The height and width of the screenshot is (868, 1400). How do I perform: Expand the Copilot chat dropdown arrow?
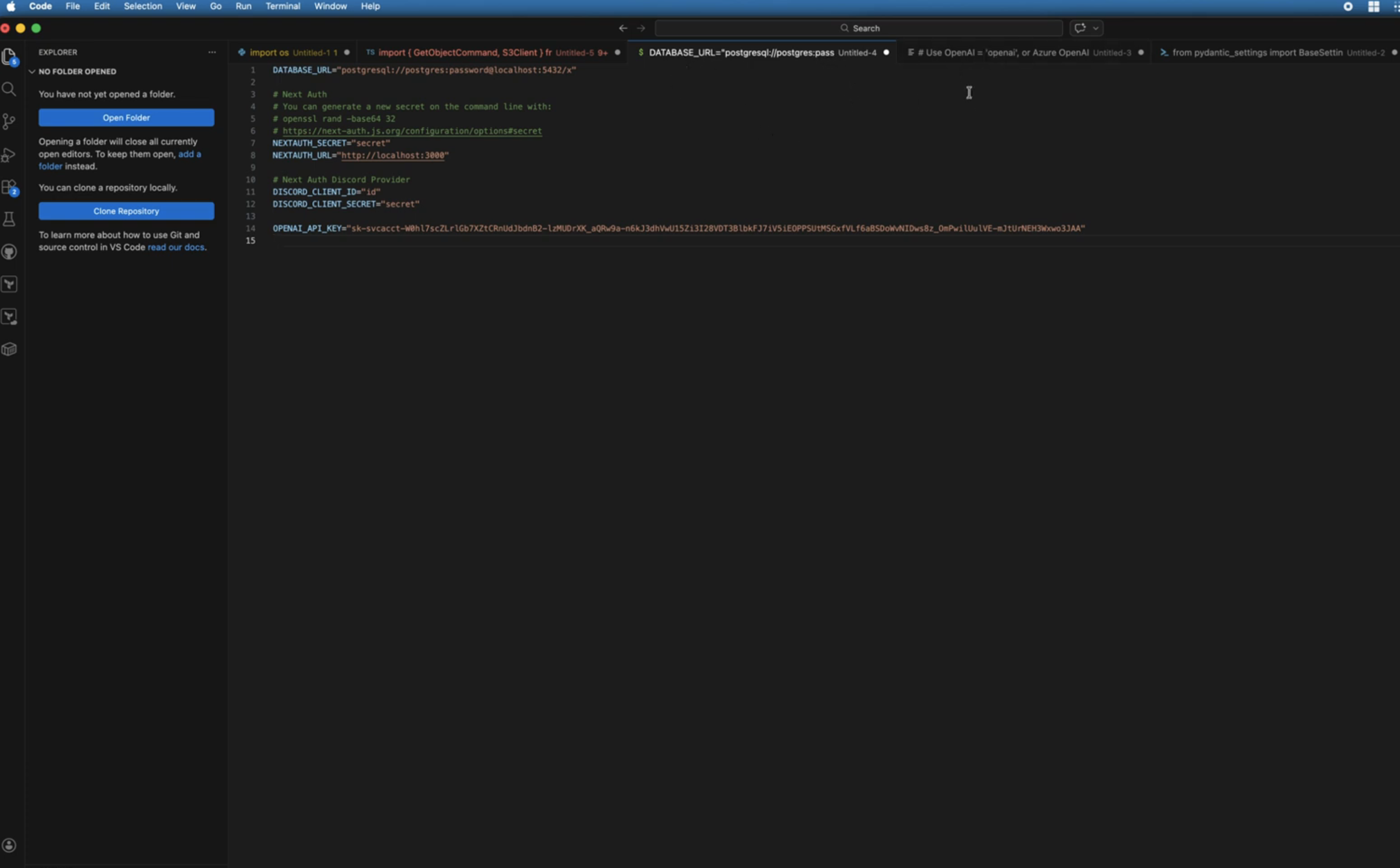tap(1096, 28)
